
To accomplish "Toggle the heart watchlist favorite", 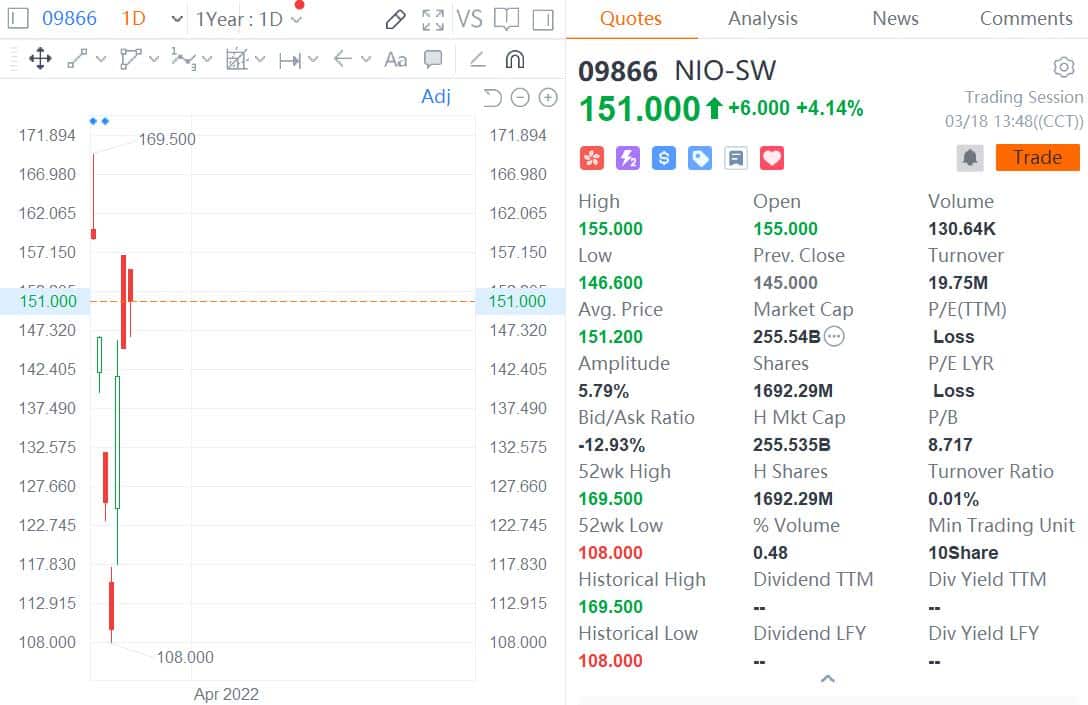I will pos(772,158).
